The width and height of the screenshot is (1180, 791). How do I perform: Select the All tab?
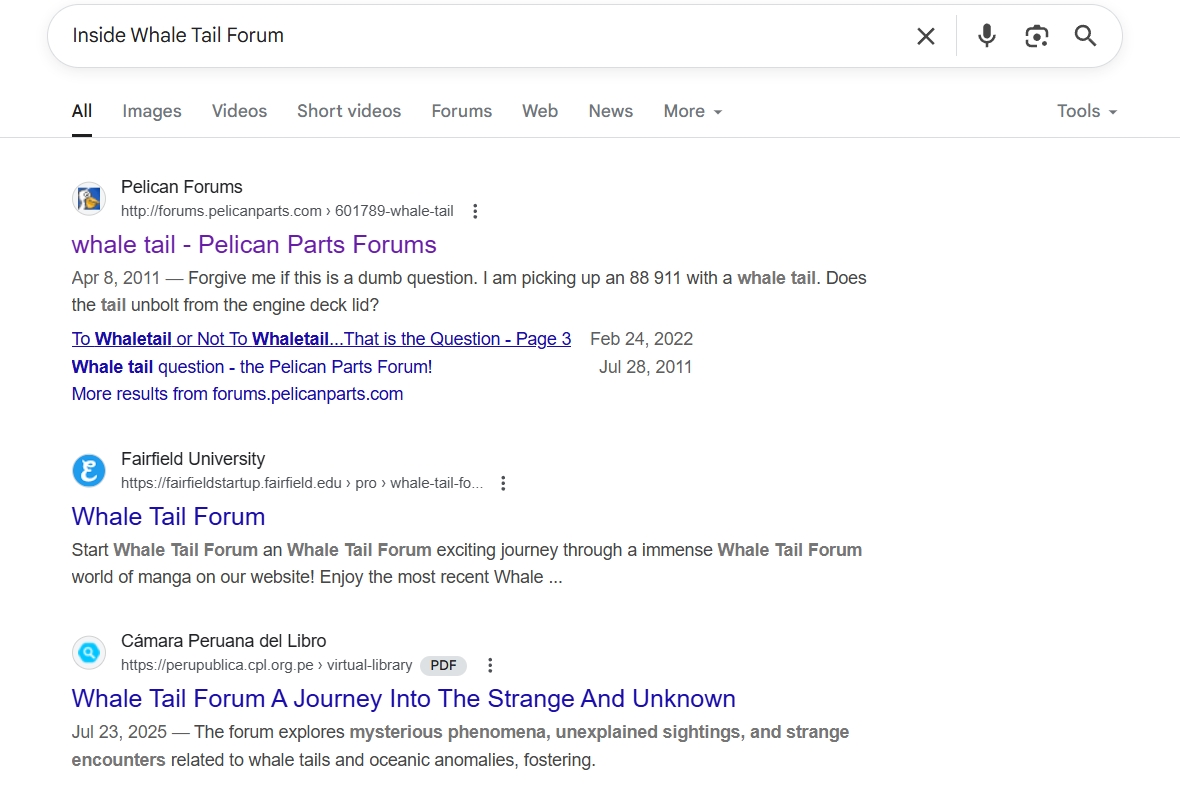82,111
